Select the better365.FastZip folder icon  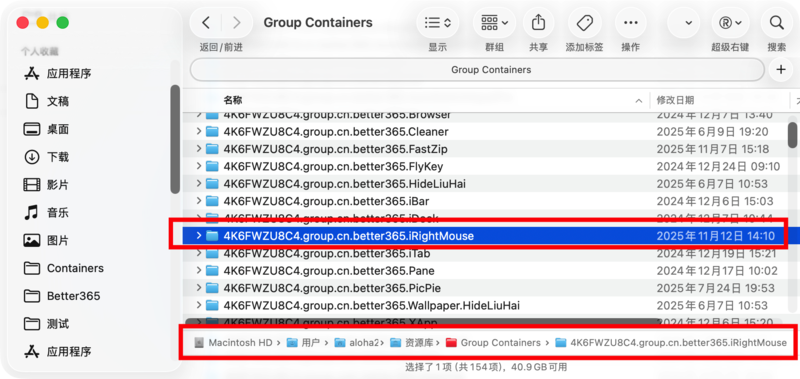coord(212,149)
